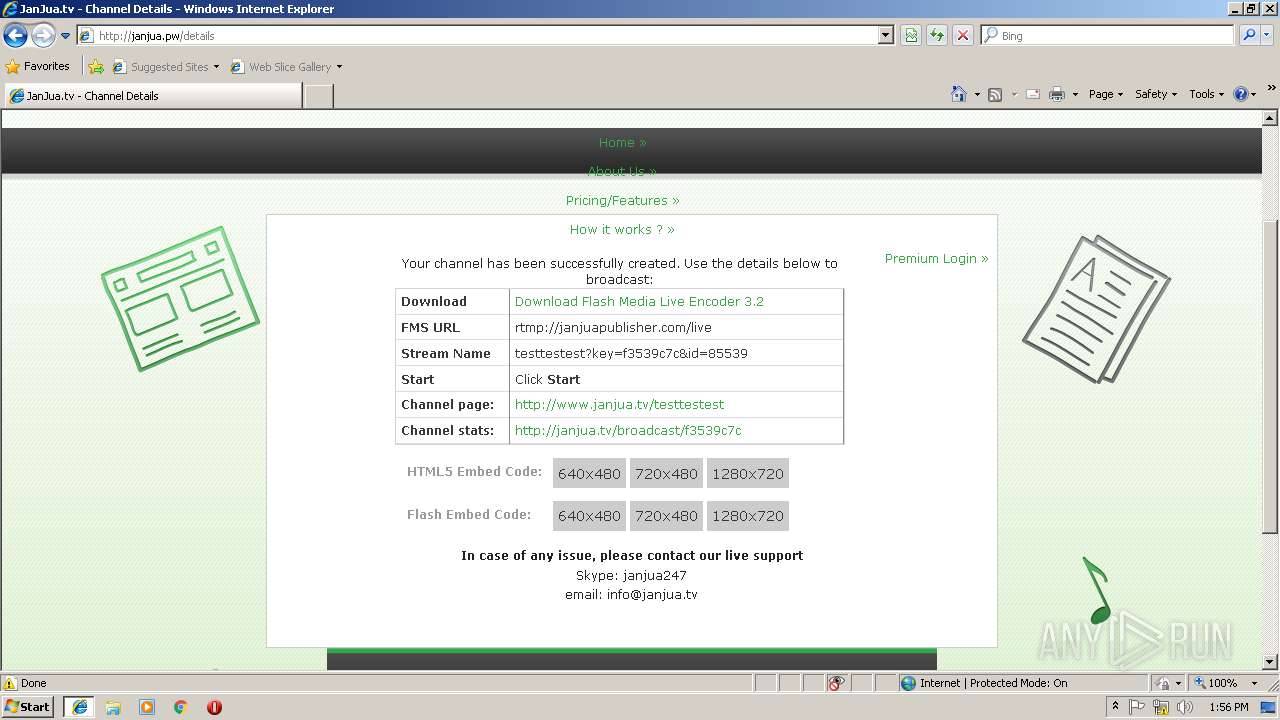The height and width of the screenshot is (720, 1280).
Task: Click the vertical scrollbar up arrow
Action: [1271, 117]
